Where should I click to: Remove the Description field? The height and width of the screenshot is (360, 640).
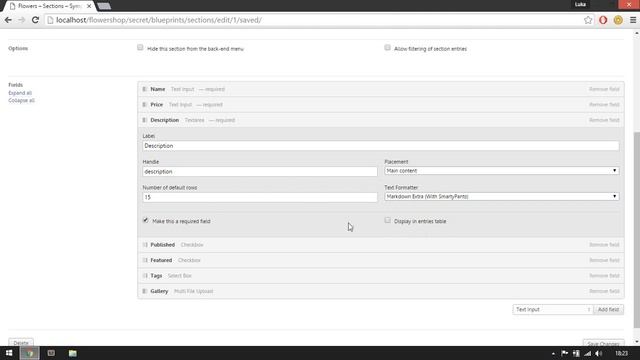[604, 120]
